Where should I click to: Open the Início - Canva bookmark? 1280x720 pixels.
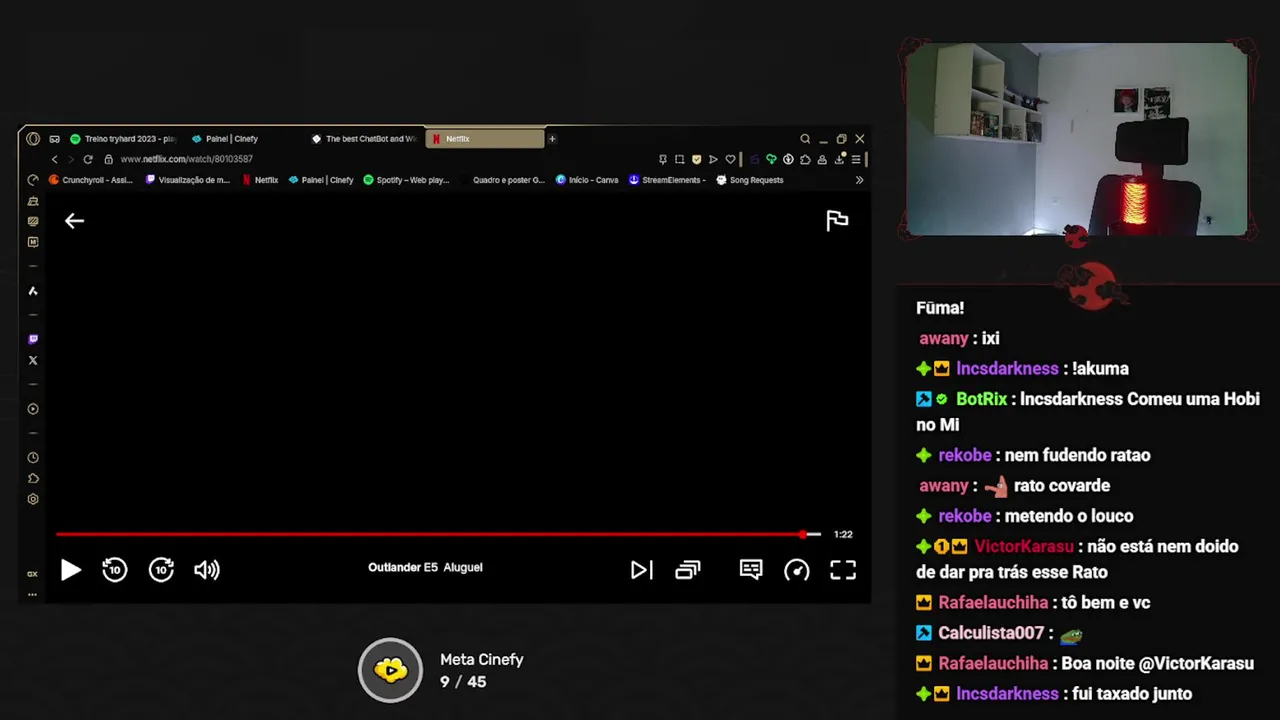587,180
